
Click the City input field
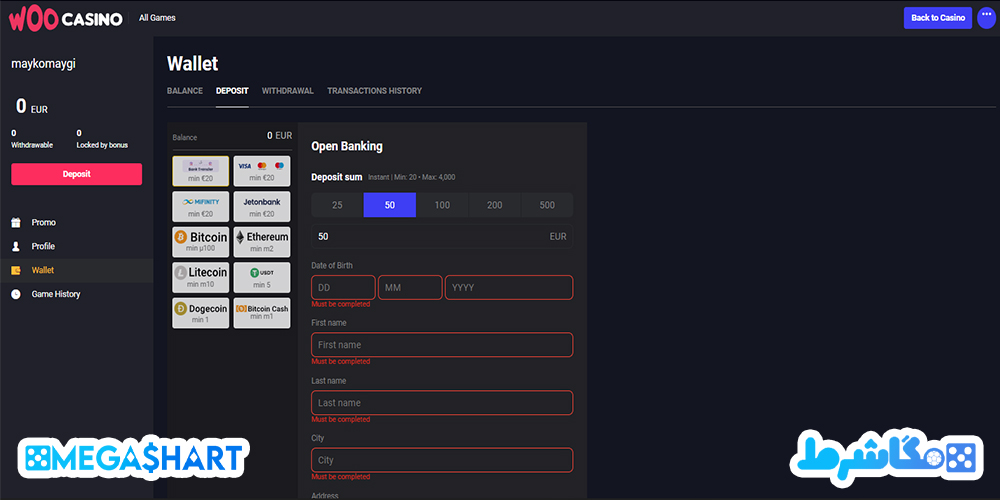pos(442,460)
